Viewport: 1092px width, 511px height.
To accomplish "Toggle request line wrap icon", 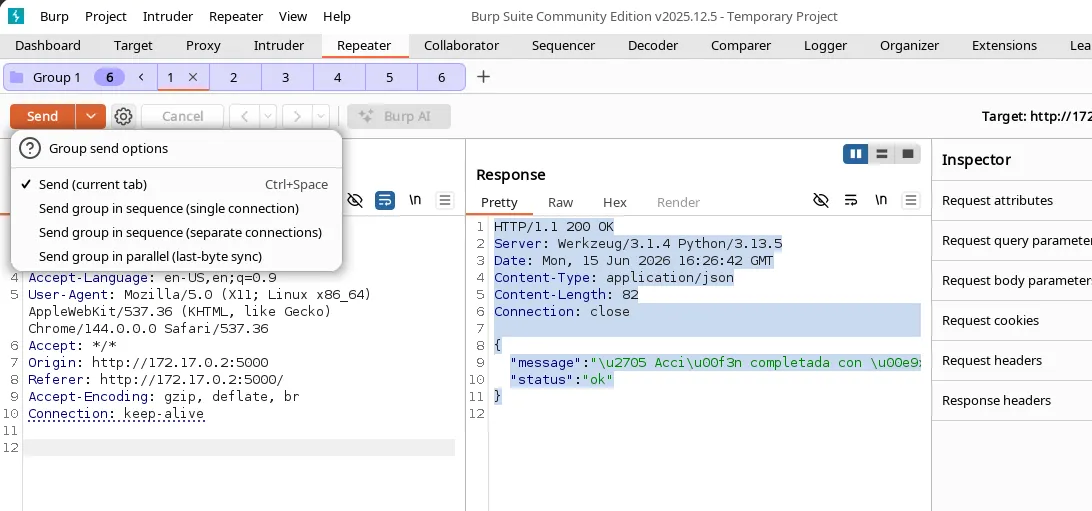I will point(384,201).
